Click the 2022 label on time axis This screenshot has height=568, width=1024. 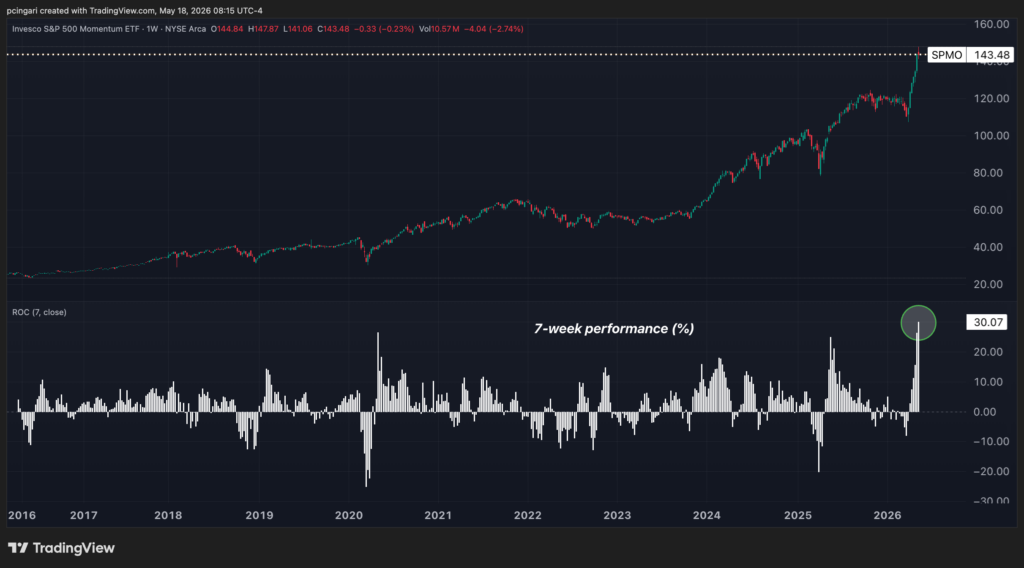pos(528,516)
